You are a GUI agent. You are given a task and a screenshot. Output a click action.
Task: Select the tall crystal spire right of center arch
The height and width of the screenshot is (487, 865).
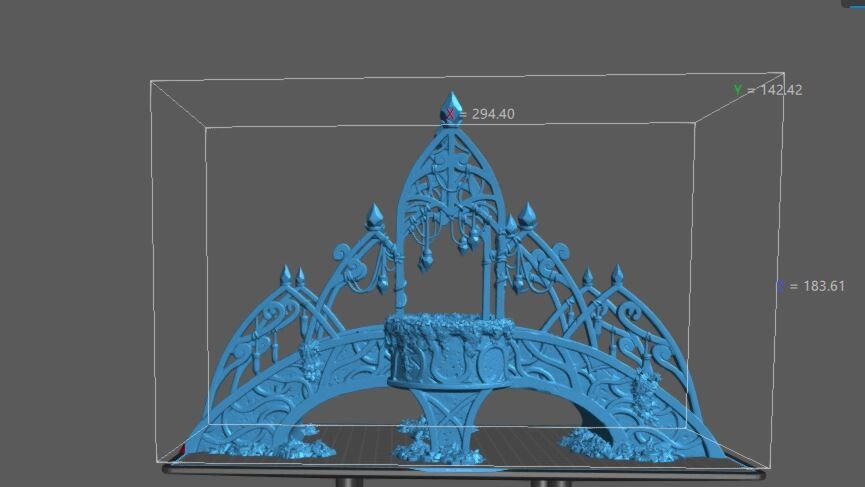[x=527, y=216]
